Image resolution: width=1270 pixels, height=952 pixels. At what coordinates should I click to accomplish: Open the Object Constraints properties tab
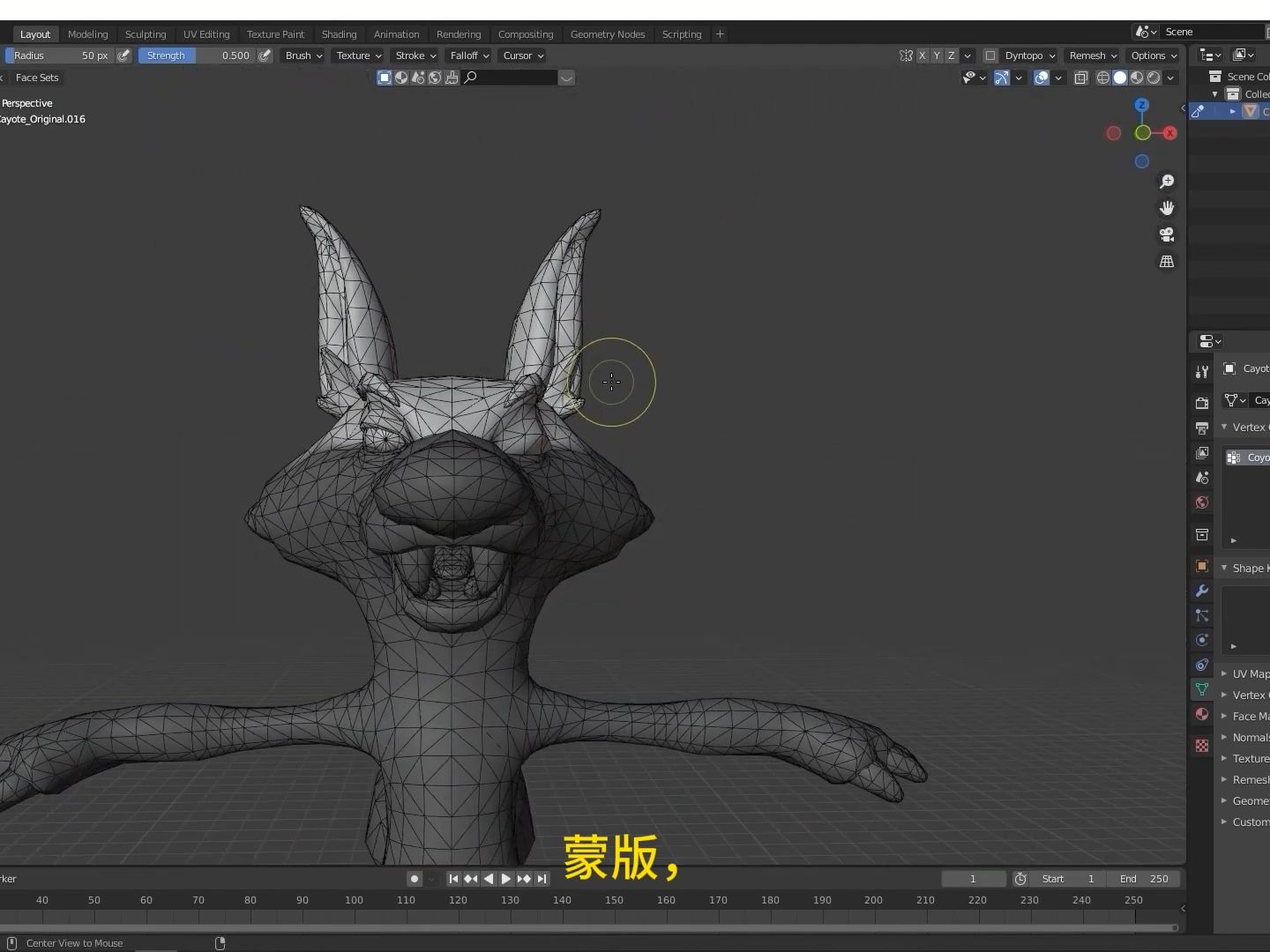pos(1202,665)
